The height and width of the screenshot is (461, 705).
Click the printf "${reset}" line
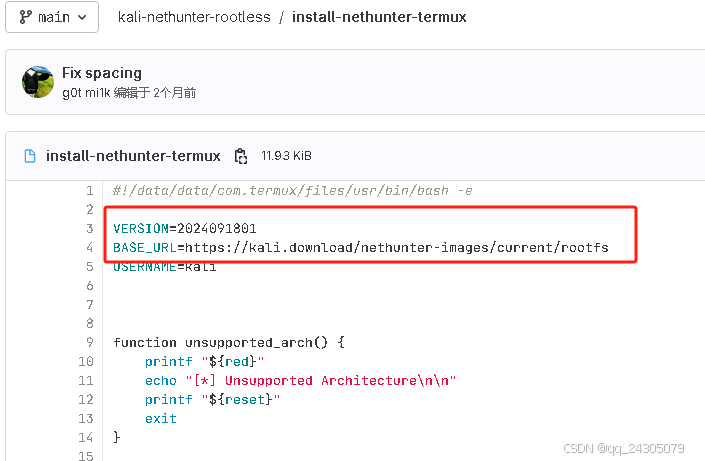(x=212, y=399)
